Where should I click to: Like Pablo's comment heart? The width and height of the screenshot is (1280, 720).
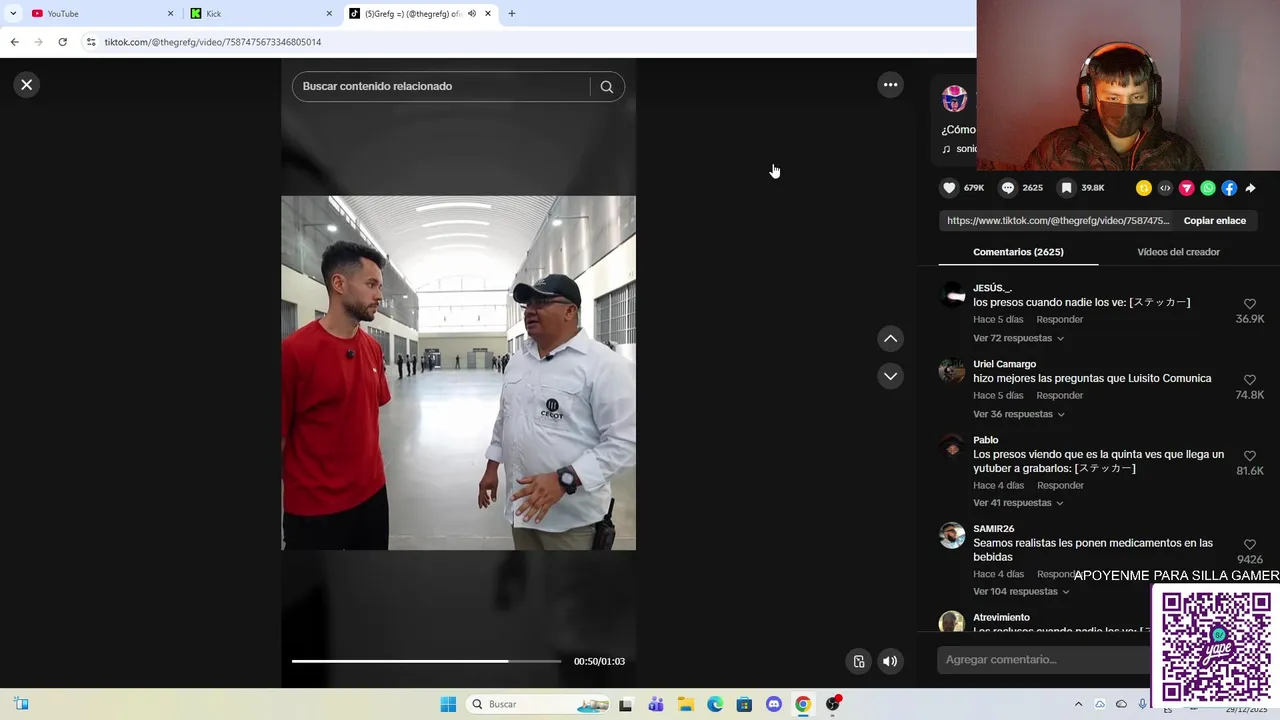(x=1250, y=456)
